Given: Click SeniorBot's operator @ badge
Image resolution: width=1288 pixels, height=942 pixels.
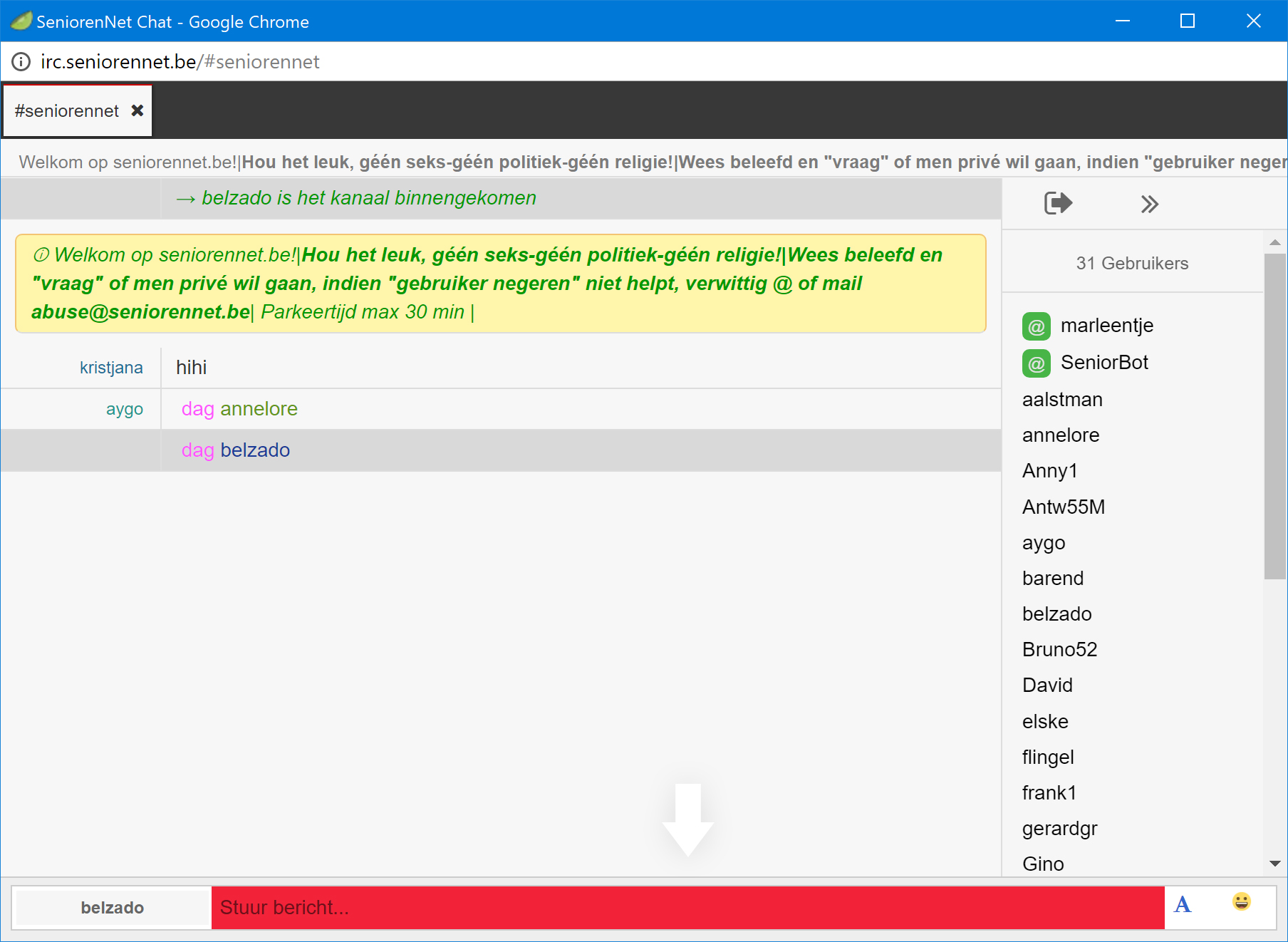Looking at the screenshot, I should (1037, 363).
